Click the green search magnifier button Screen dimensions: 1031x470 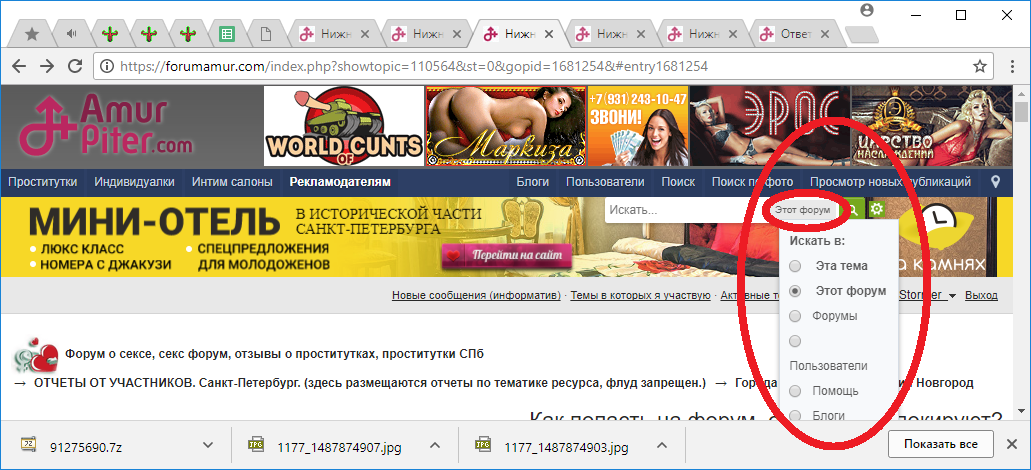click(x=855, y=210)
